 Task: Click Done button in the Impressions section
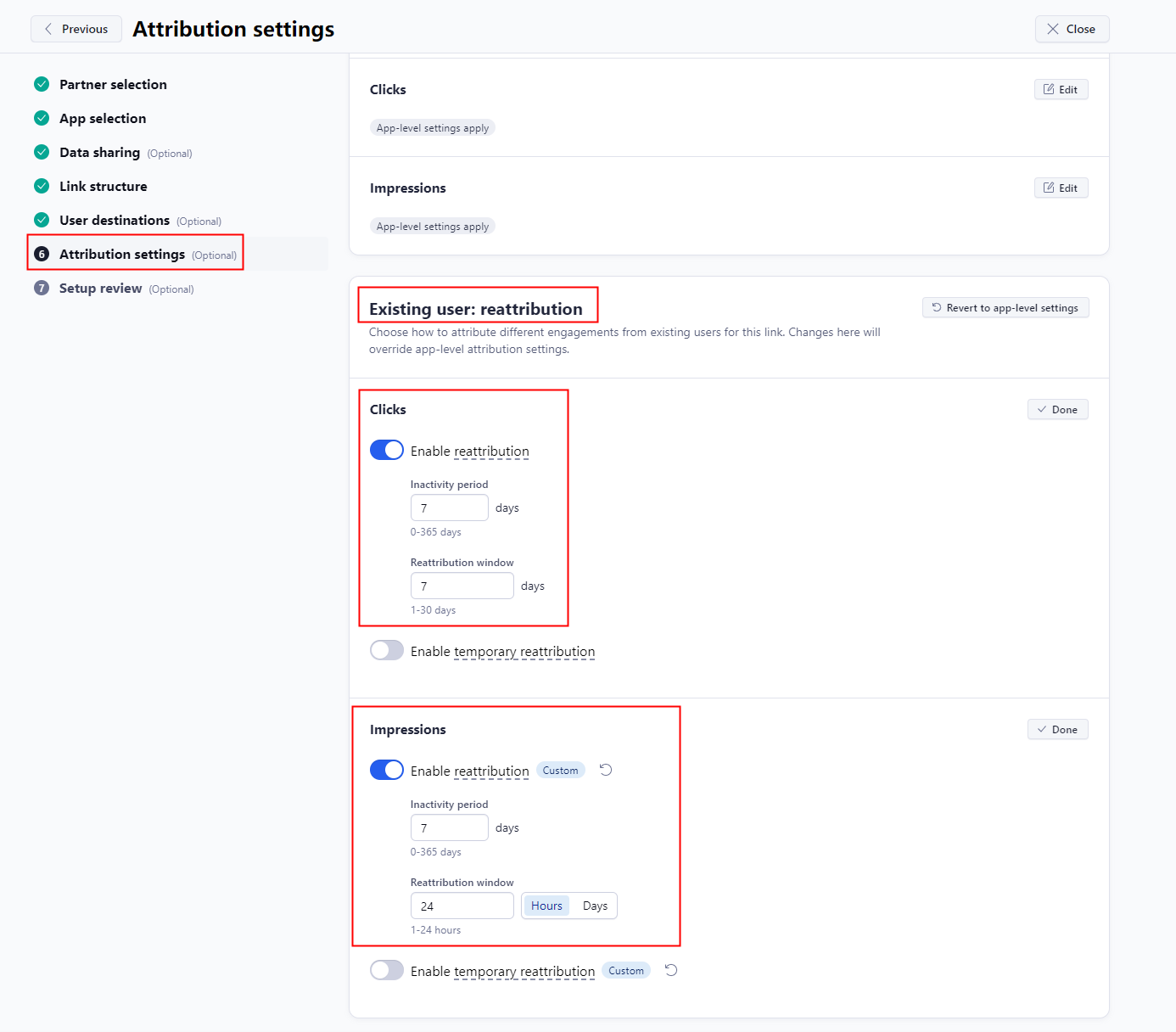pos(1057,729)
